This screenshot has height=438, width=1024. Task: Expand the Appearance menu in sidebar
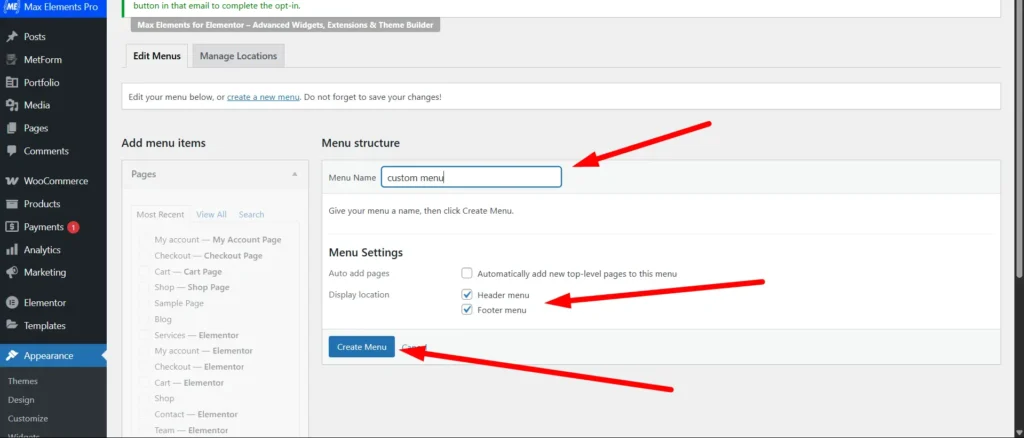click(x=49, y=355)
